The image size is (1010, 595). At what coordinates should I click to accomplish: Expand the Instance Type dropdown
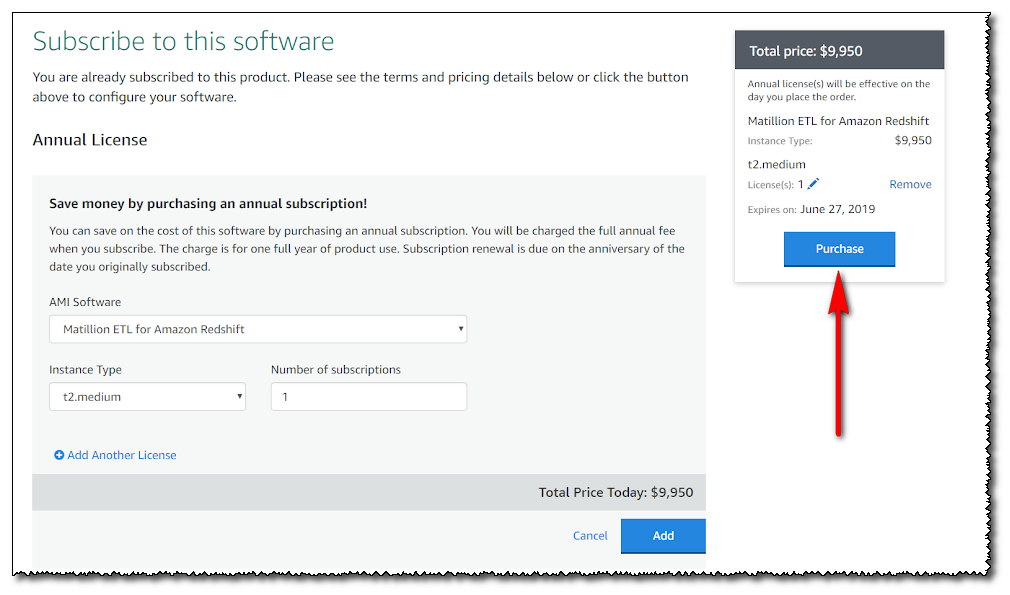point(147,397)
